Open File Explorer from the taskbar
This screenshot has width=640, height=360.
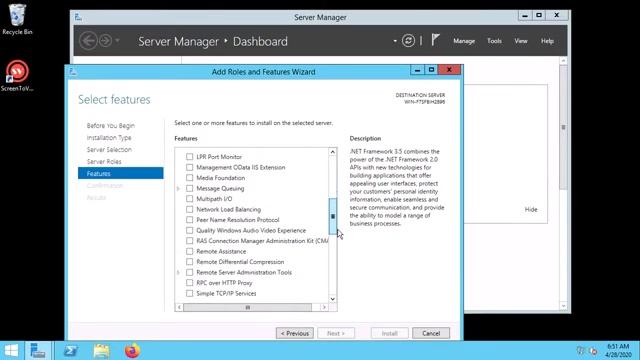click(101, 351)
